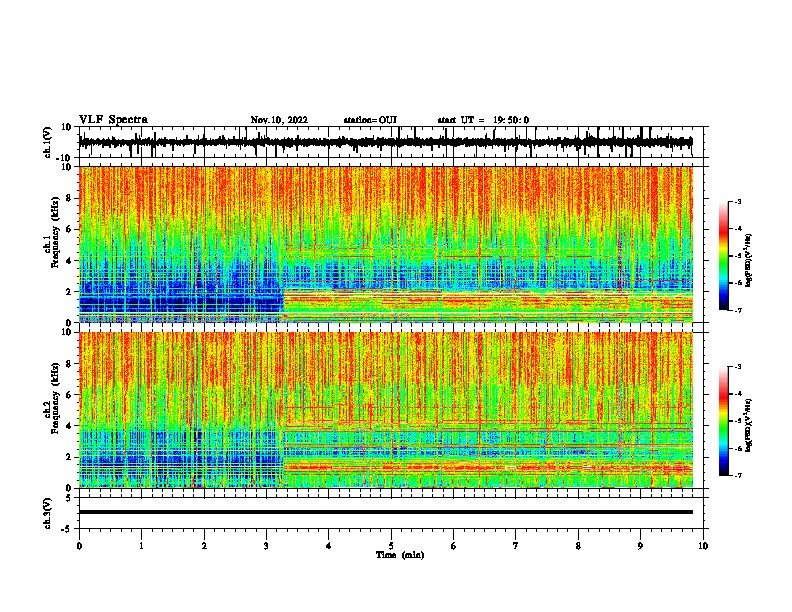Click the ch.3 flat voltage trace
This screenshot has width=792, height=612.
(385, 512)
